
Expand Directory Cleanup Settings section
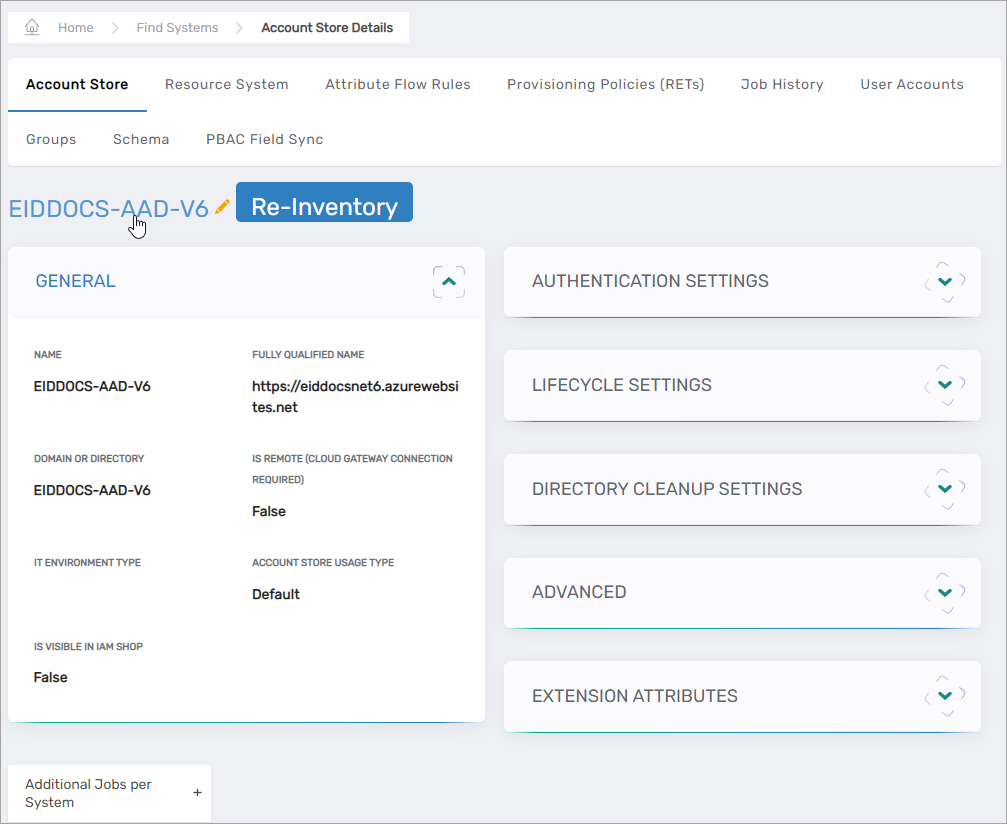(945, 489)
